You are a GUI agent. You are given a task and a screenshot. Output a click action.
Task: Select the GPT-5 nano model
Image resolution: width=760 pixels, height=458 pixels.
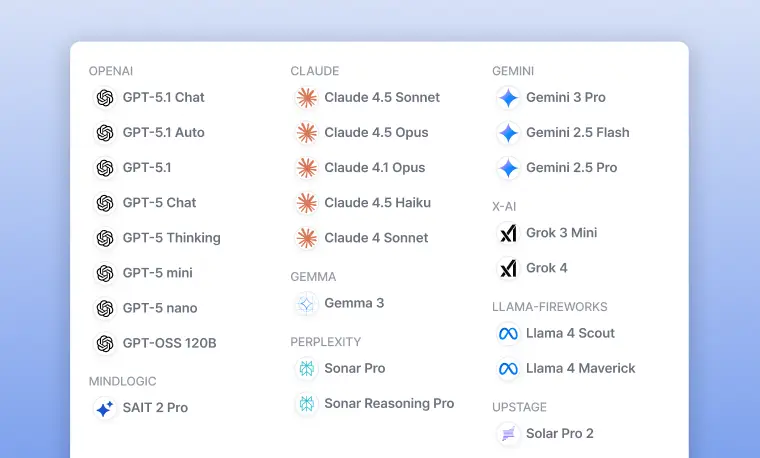click(160, 308)
